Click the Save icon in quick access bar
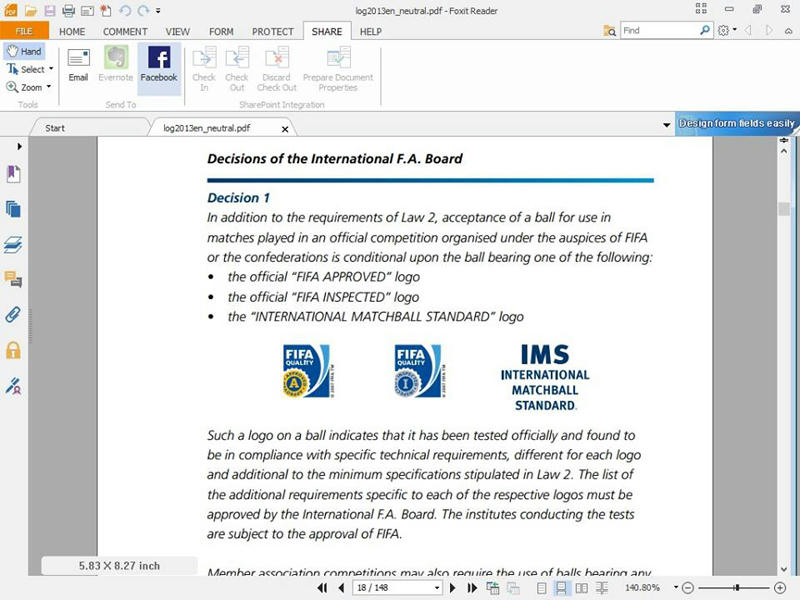 49,10
